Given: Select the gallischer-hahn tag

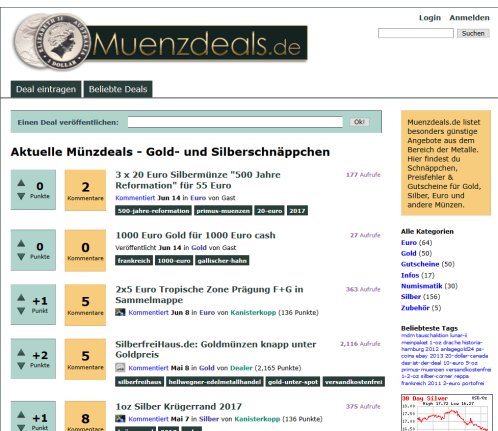Looking at the screenshot, I should pos(222,261).
